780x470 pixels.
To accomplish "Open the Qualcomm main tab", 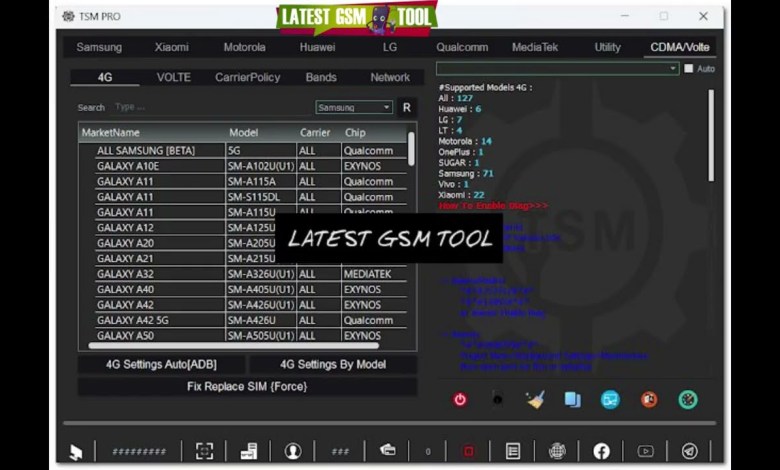I will 462,47.
